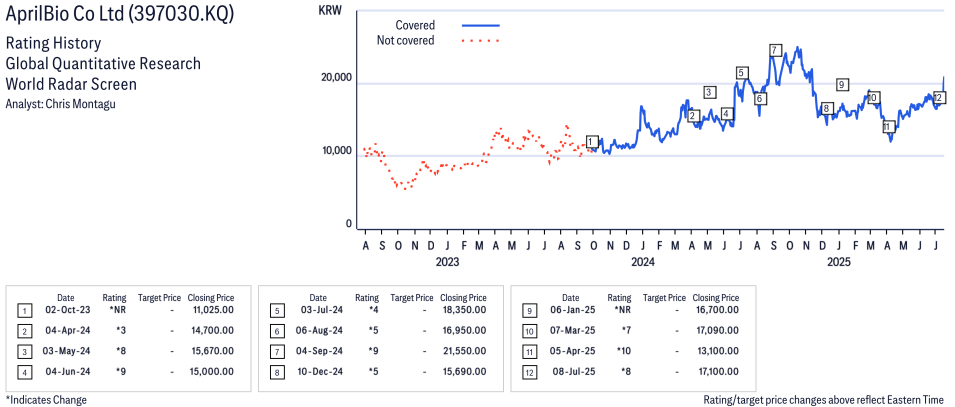Click closing price 14,700.00

pos(211,331)
